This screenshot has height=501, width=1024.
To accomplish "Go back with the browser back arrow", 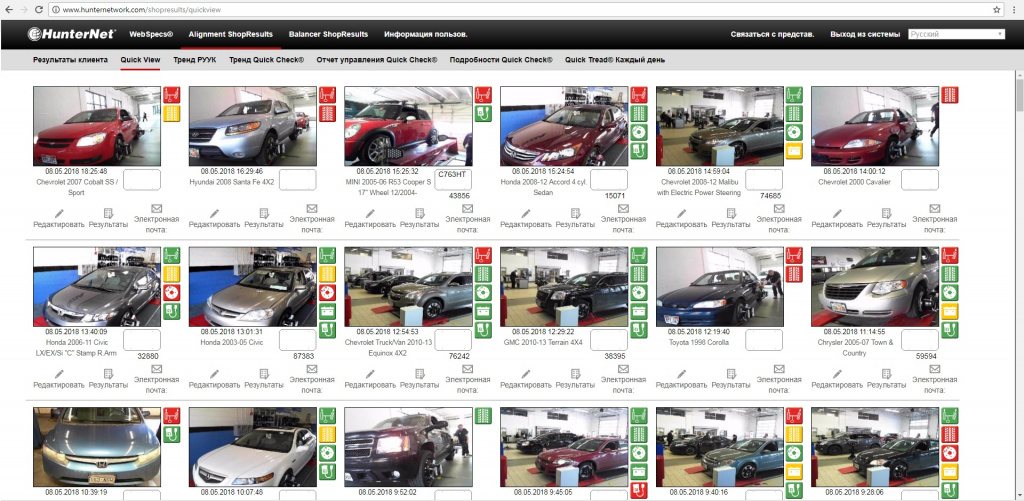I will (8, 10).
